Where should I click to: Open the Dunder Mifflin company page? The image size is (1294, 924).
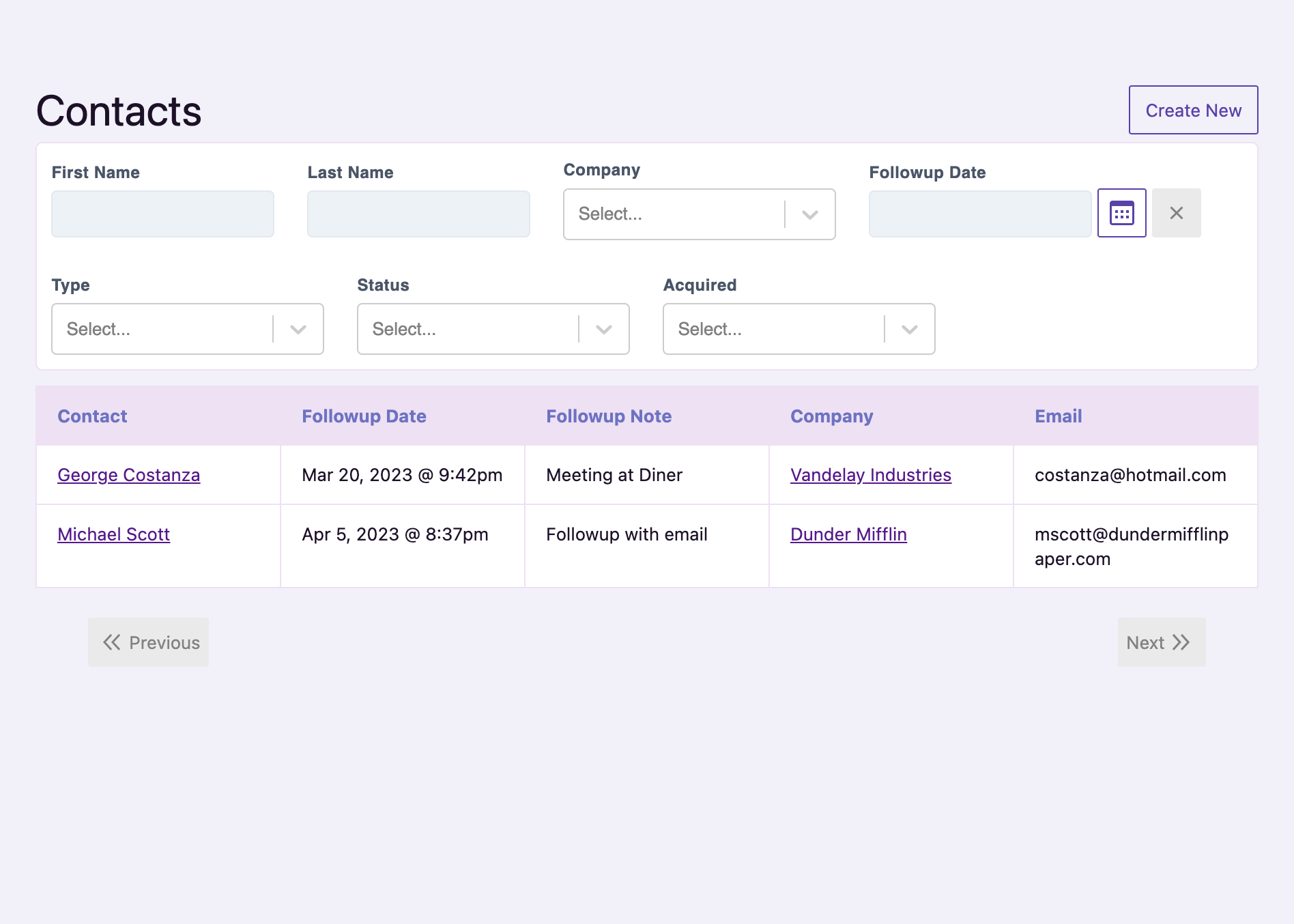(848, 534)
